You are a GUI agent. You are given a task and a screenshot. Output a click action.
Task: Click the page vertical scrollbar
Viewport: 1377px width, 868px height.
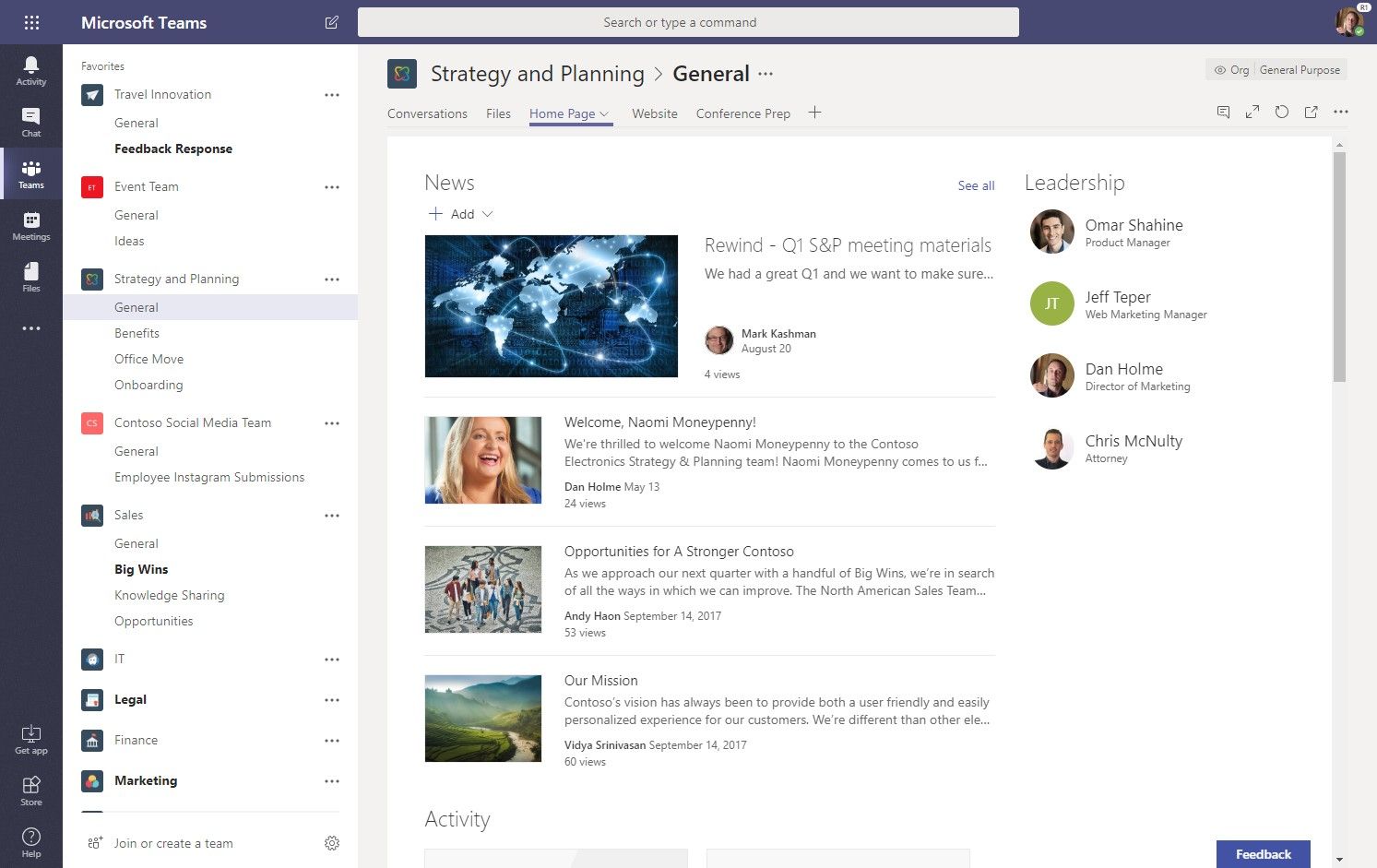tap(1339, 267)
